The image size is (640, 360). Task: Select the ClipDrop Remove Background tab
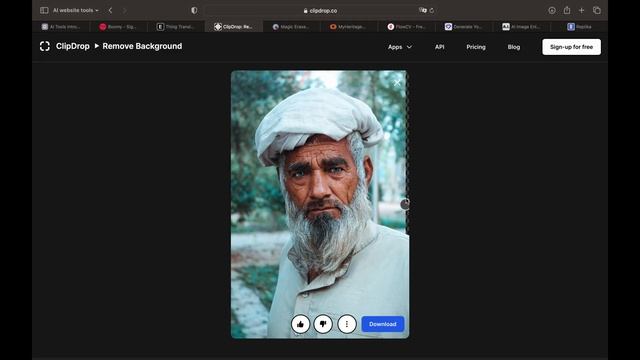233,27
